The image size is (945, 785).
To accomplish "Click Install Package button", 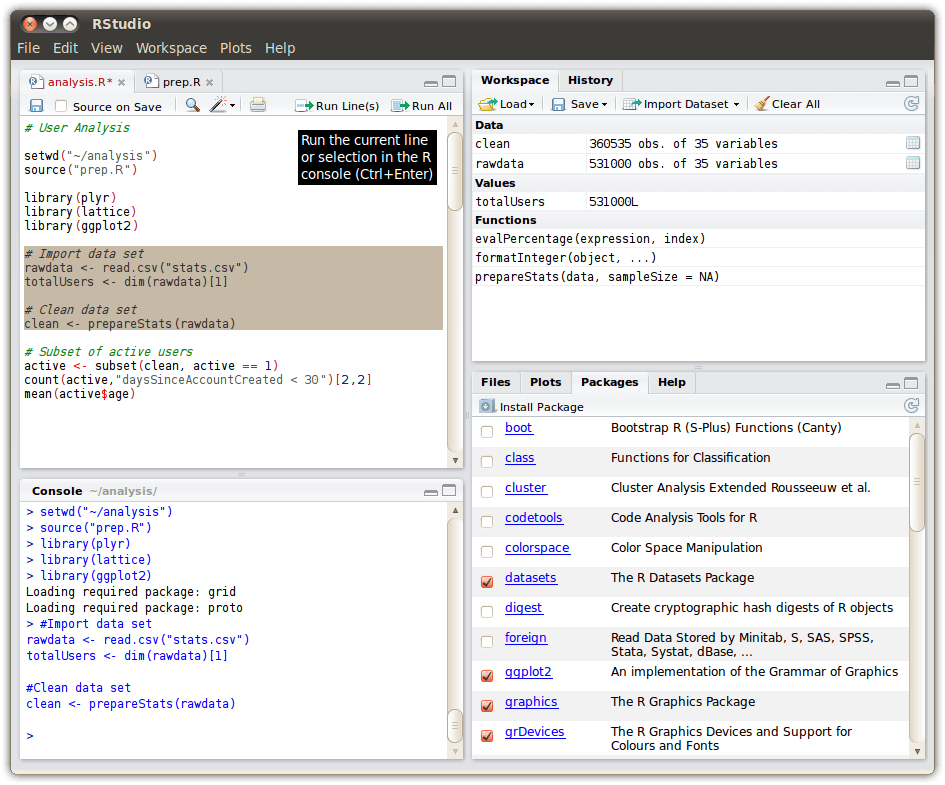I will click(x=532, y=407).
